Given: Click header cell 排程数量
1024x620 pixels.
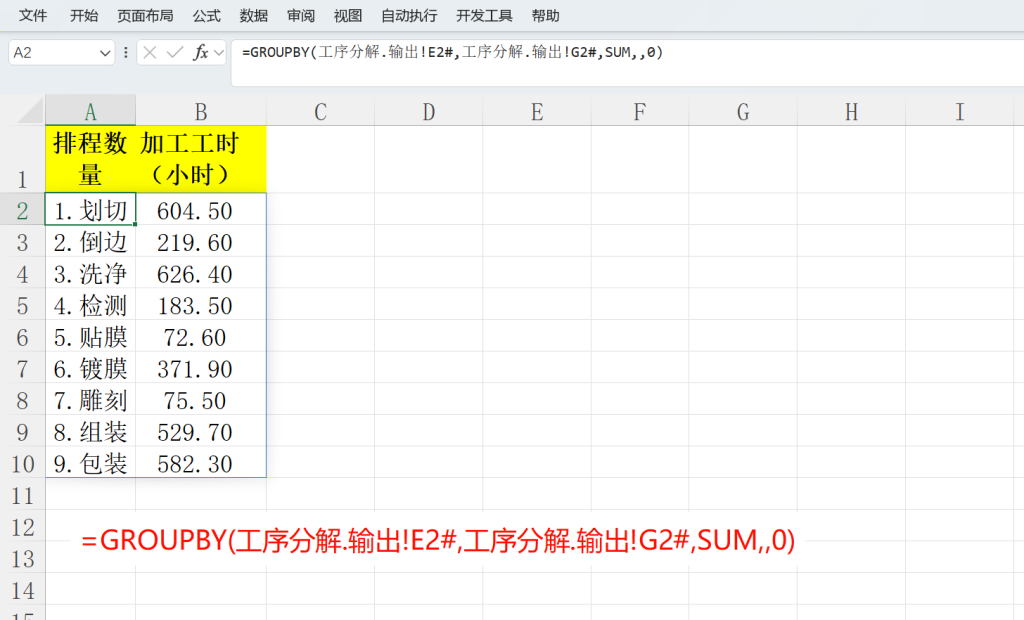Looking at the screenshot, I should point(90,159).
